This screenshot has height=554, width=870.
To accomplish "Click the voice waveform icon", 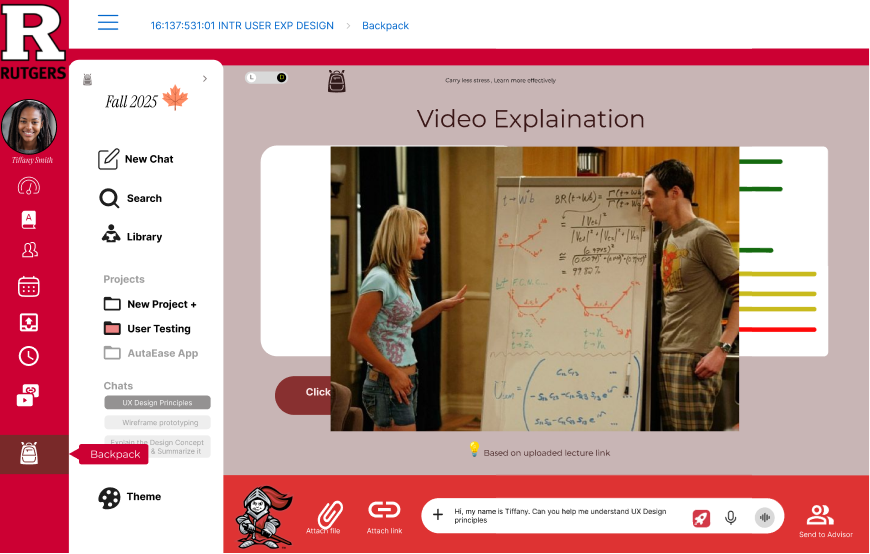I will (x=765, y=517).
